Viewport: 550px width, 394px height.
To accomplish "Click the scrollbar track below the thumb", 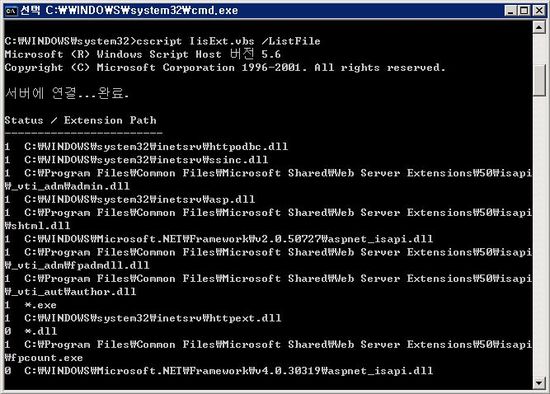I will pos(539,235).
